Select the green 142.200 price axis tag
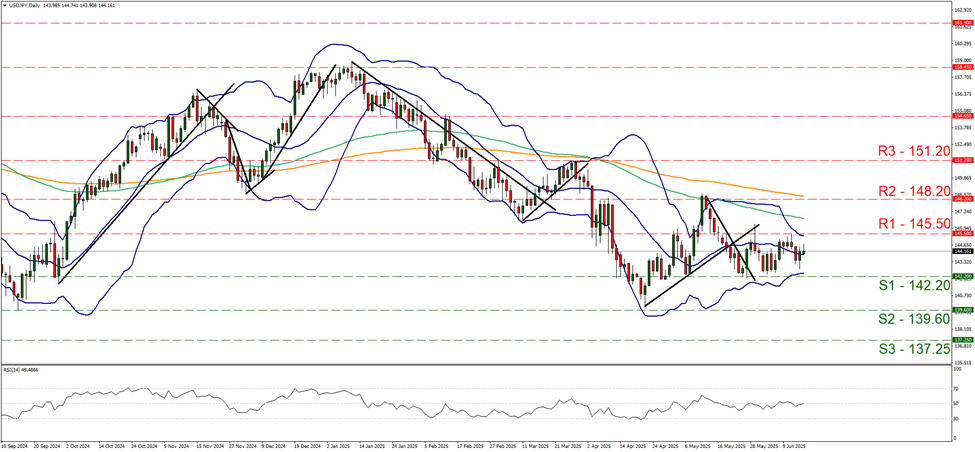The height and width of the screenshot is (452, 975). point(959,276)
